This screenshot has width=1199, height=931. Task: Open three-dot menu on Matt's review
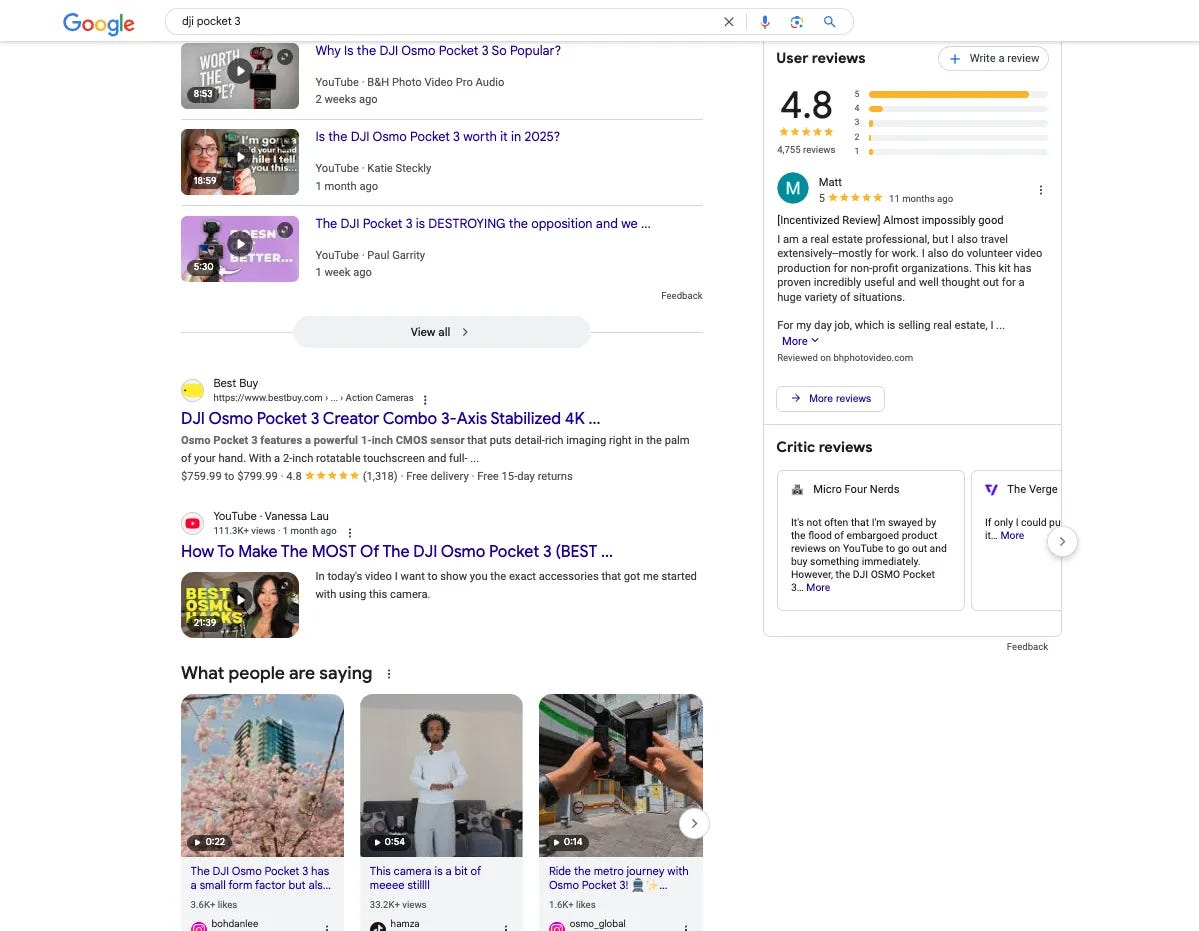point(1040,190)
